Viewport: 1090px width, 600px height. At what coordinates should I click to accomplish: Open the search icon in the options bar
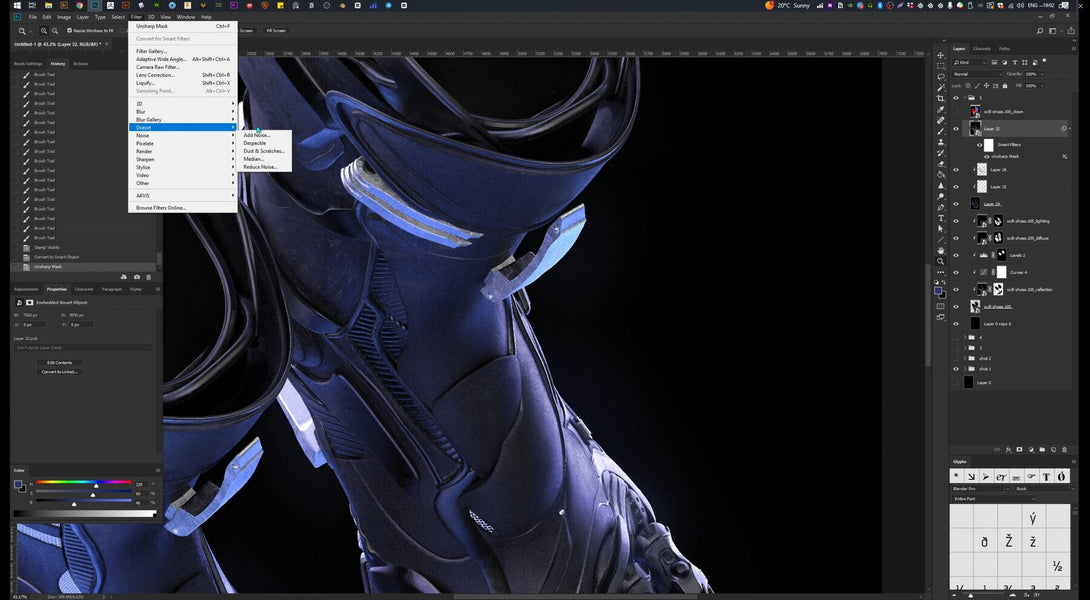point(1040,31)
